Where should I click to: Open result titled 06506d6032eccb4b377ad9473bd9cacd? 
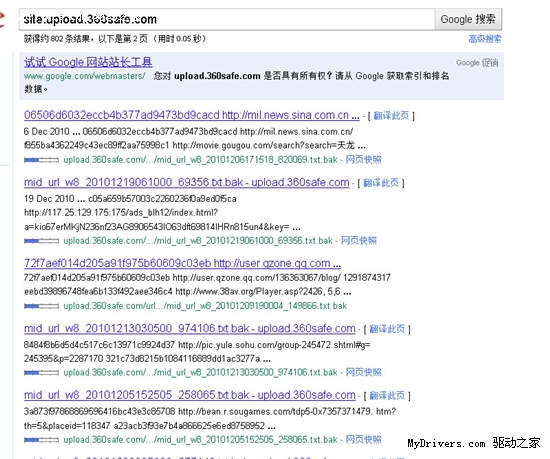tap(192, 115)
